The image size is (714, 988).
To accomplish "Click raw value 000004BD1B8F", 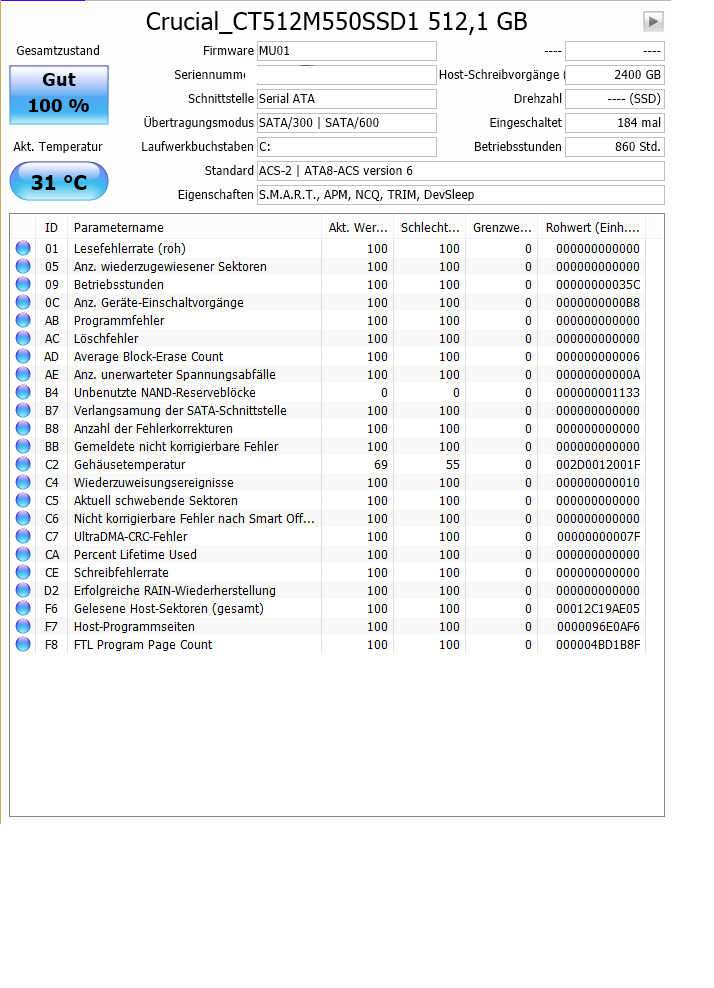I will pyautogui.click(x=597, y=645).
